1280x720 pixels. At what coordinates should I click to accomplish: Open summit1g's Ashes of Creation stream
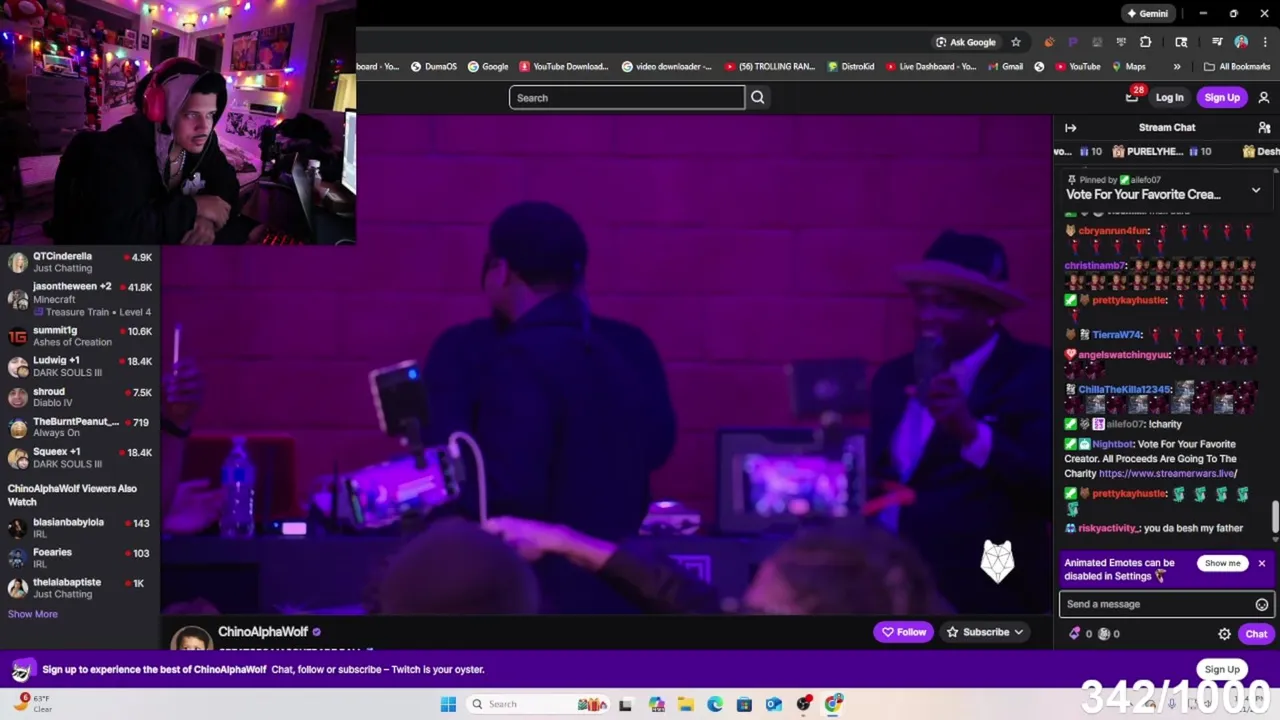(80, 336)
